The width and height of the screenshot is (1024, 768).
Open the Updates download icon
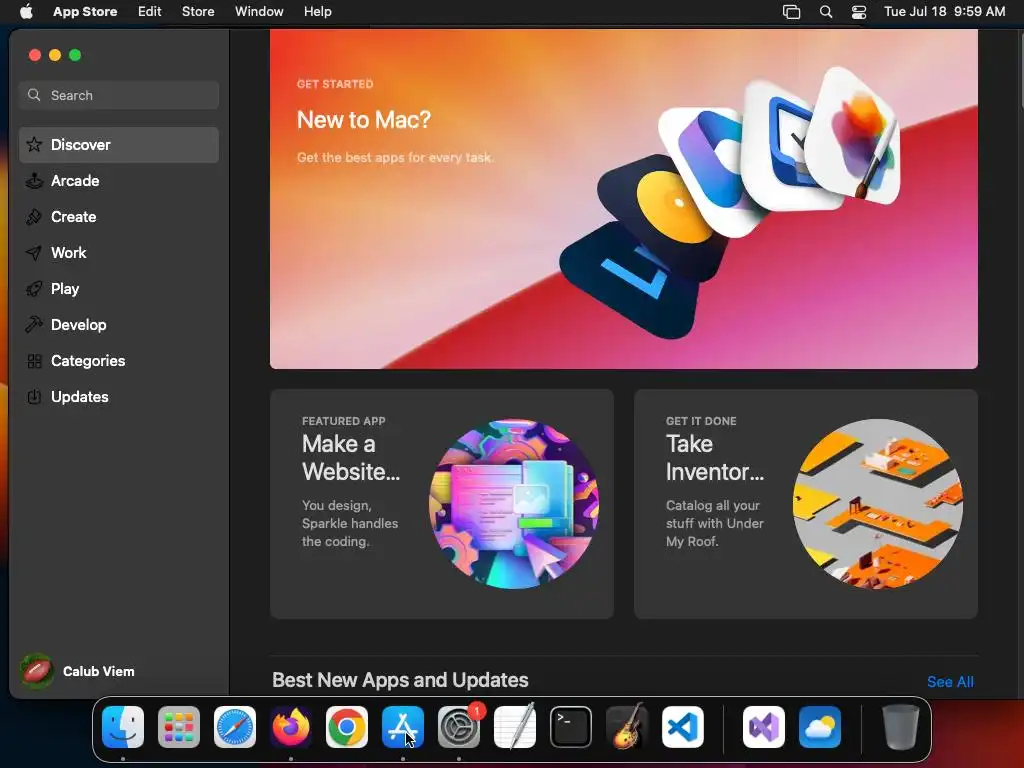pyautogui.click(x=34, y=397)
